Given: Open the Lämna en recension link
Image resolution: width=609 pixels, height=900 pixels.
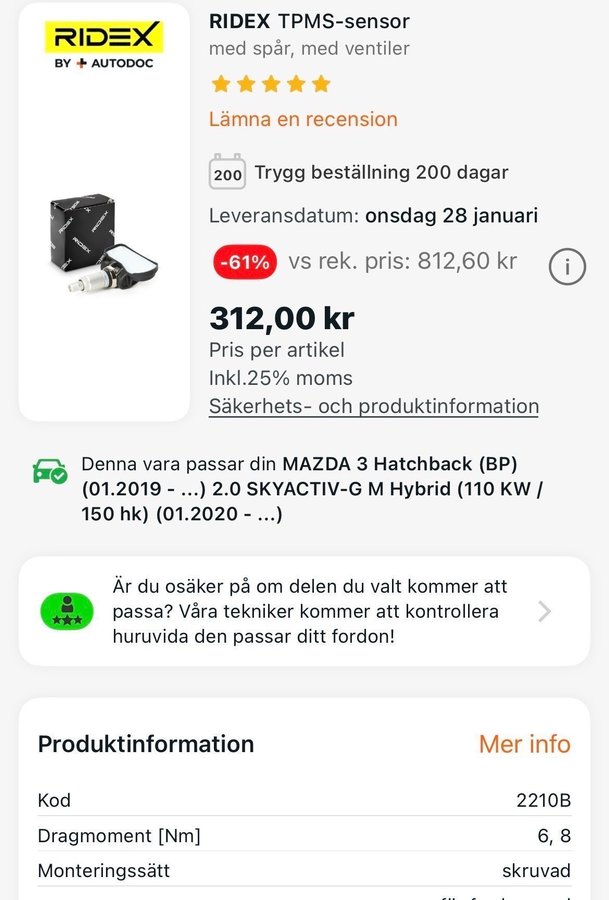Looking at the screenshot, I should pyautogui.click(x=303, y=119).
